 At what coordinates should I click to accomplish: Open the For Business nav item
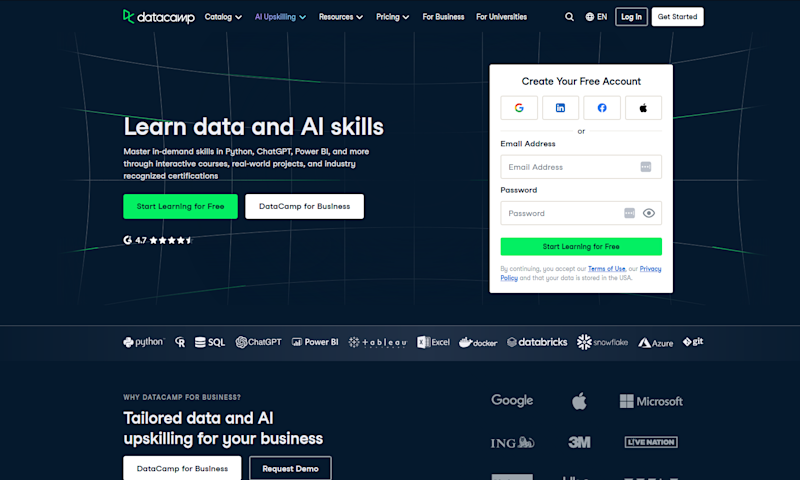click(443, 17)
